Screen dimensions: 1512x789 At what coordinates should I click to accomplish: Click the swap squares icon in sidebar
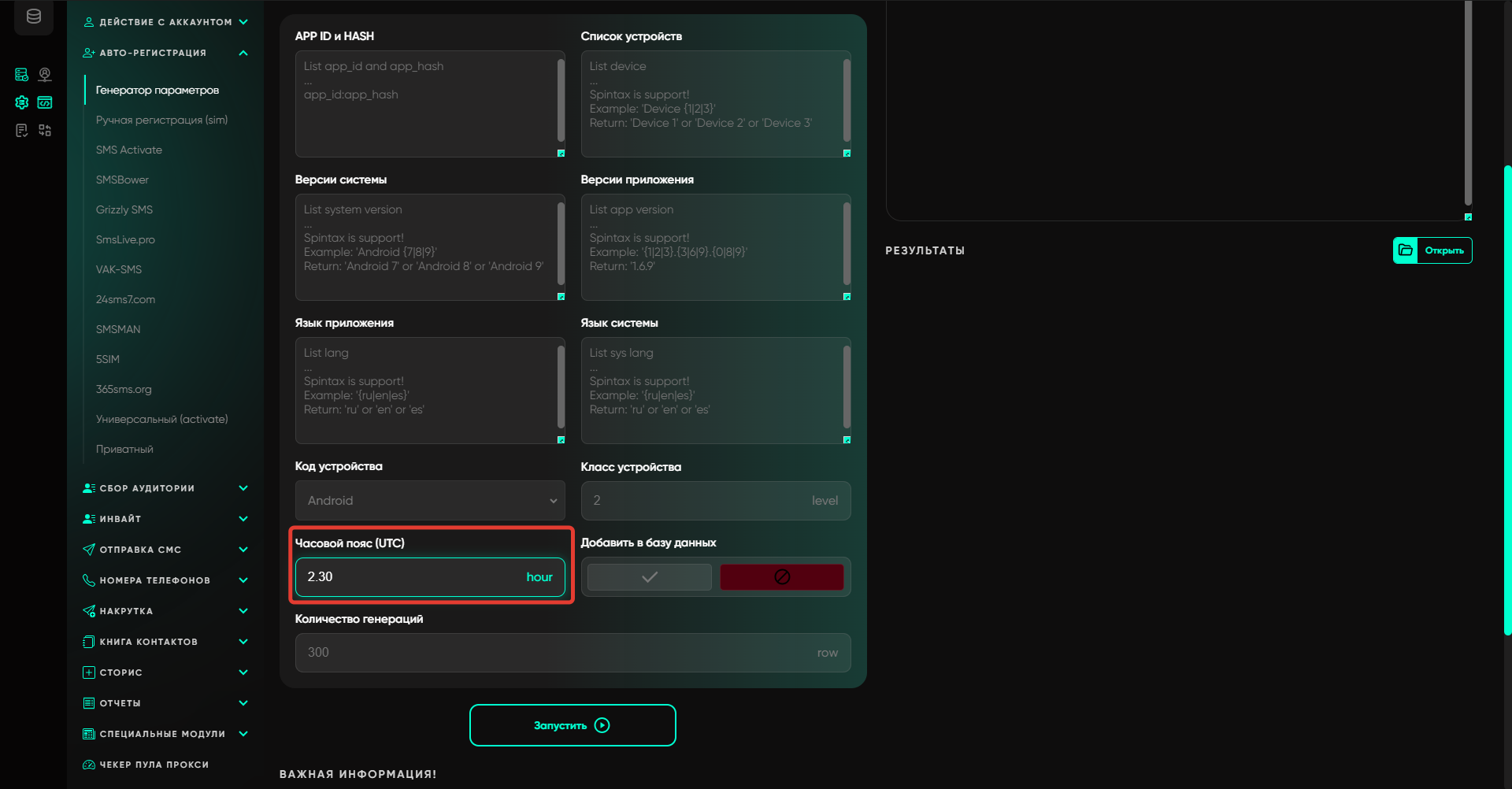tap(45, 131)
